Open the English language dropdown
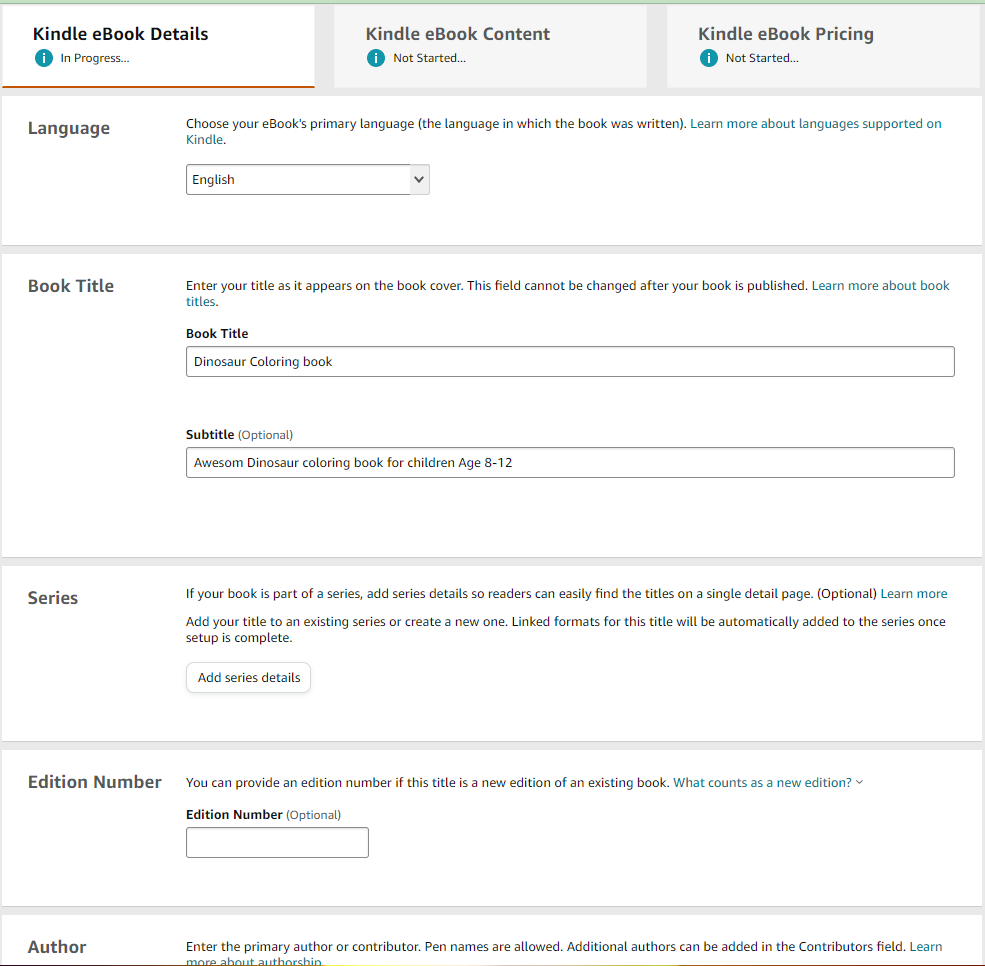Viewport: 985px width, 966px height. pyautogui.click(x=308, y=180)
